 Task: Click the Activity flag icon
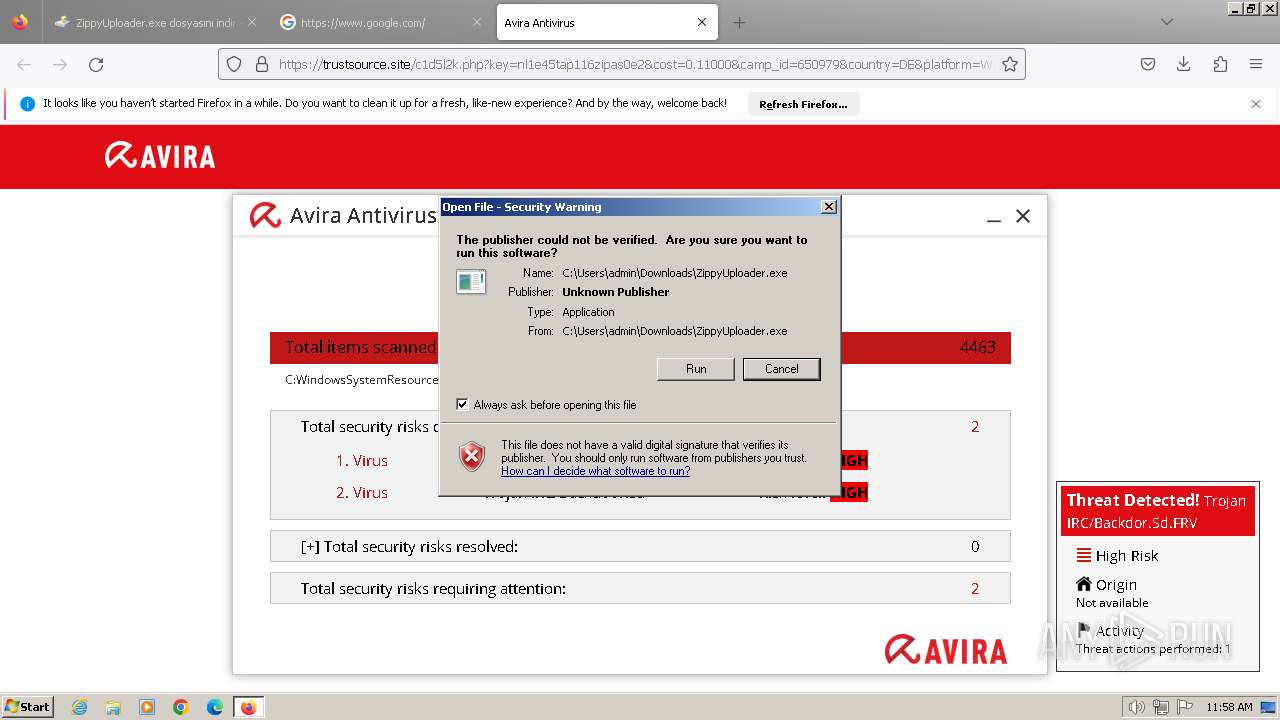click(x=1084, y=630)
